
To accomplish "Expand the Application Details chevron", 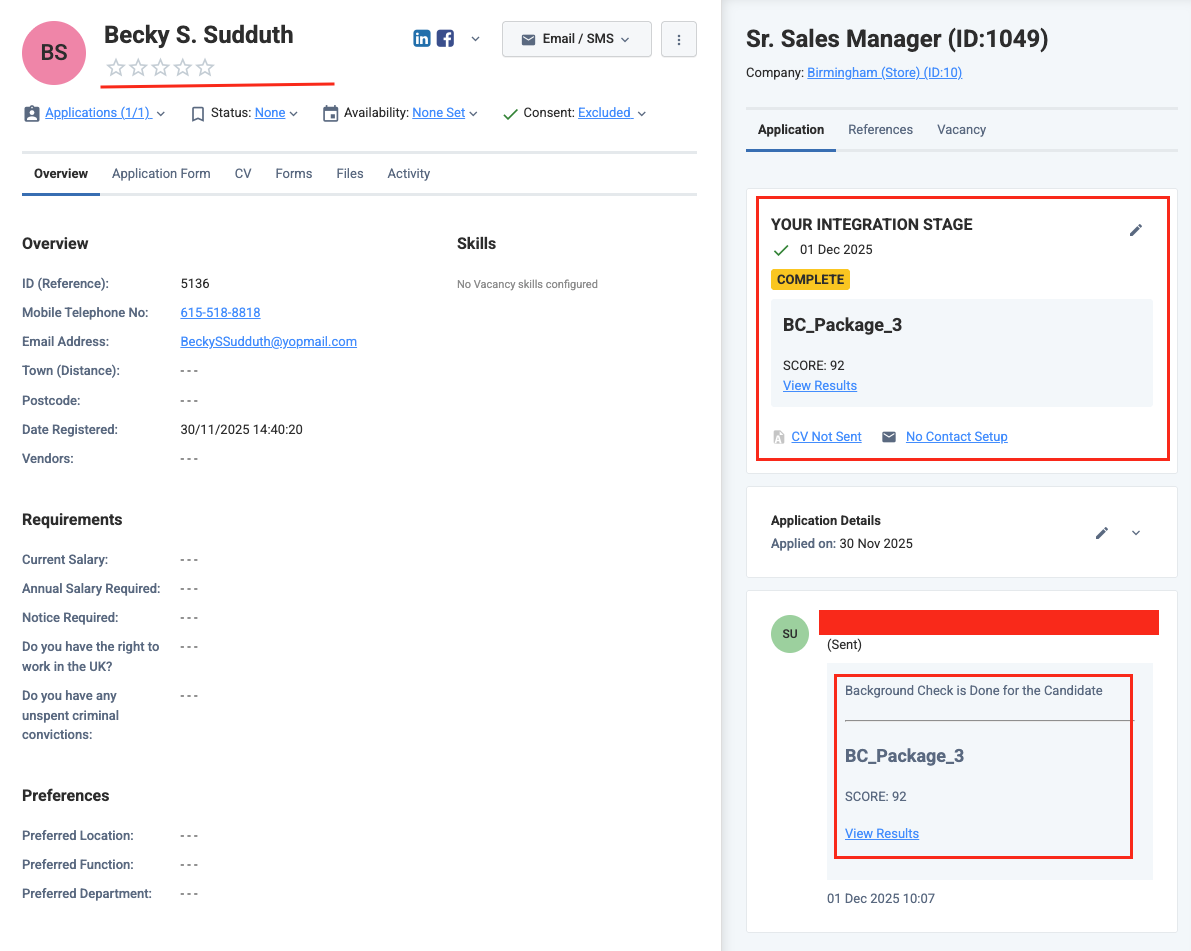I will coord(1136,533).
